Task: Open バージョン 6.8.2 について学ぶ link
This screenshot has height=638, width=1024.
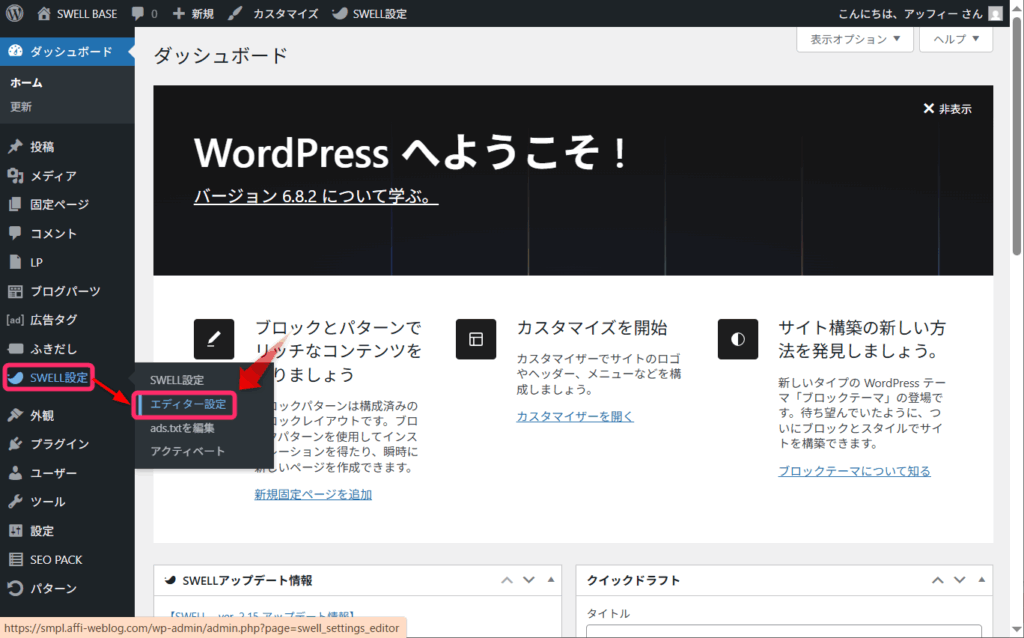Action: coord(316,196)
